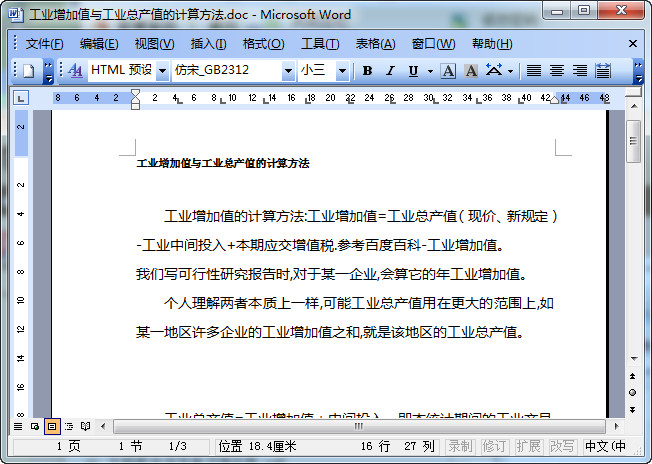
Task: Go to next page with double-down arrow
Action: [x=632, y=410]
